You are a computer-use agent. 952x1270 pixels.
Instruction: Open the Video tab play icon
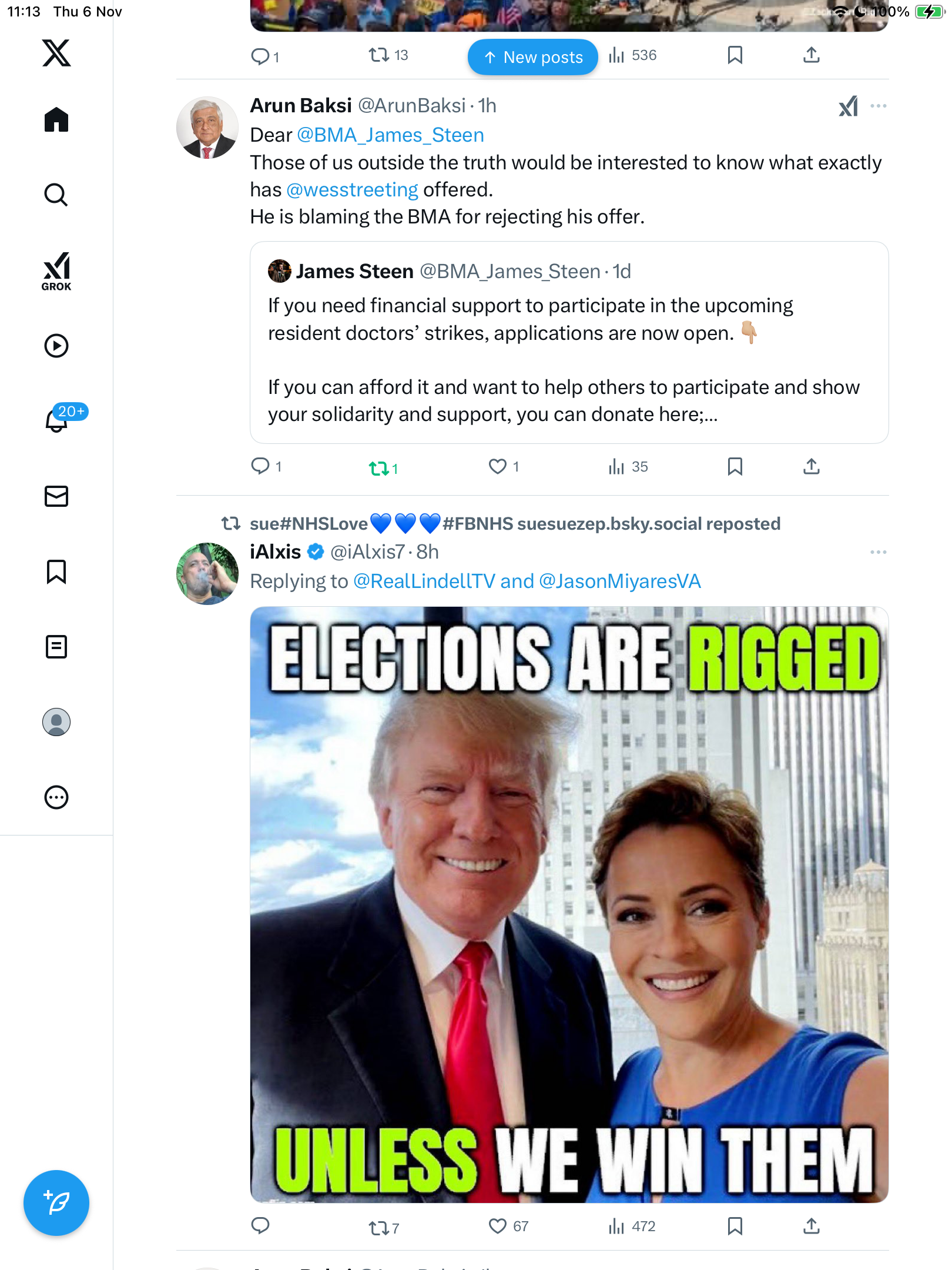(56, 346)
